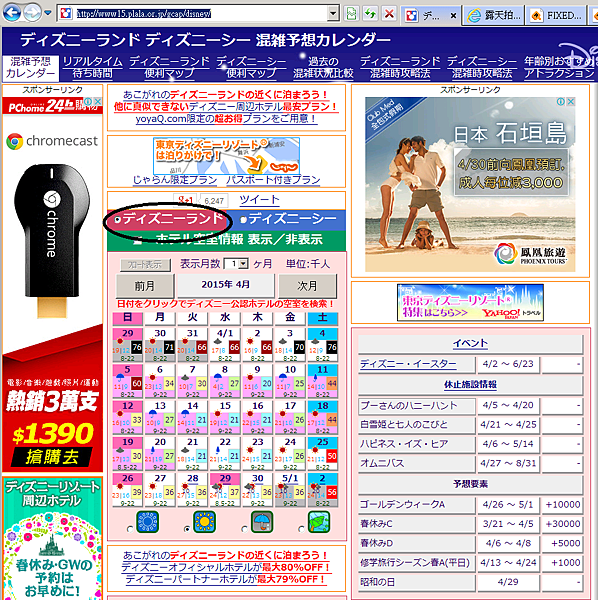Click ディズニーオフィシャルホテル 最大80%OFF link

[x=226, y=567]
